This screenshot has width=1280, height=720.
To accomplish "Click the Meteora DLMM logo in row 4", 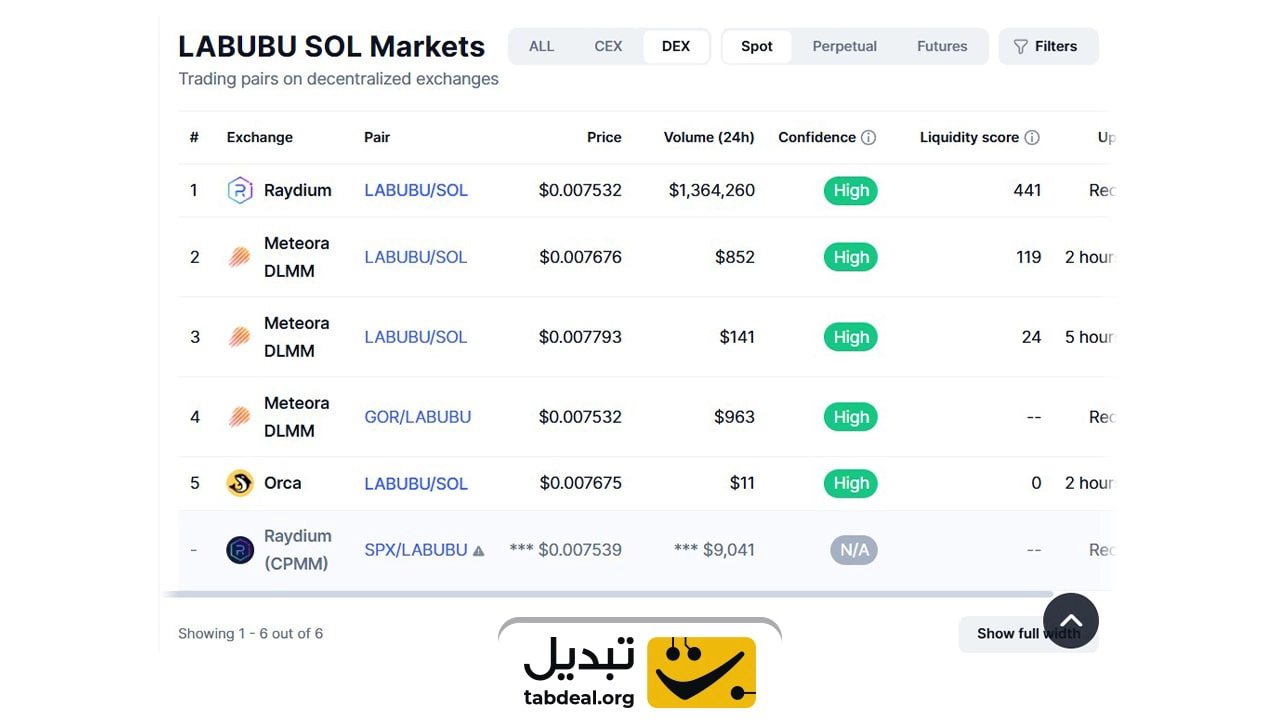I will [x=240, y=417].
